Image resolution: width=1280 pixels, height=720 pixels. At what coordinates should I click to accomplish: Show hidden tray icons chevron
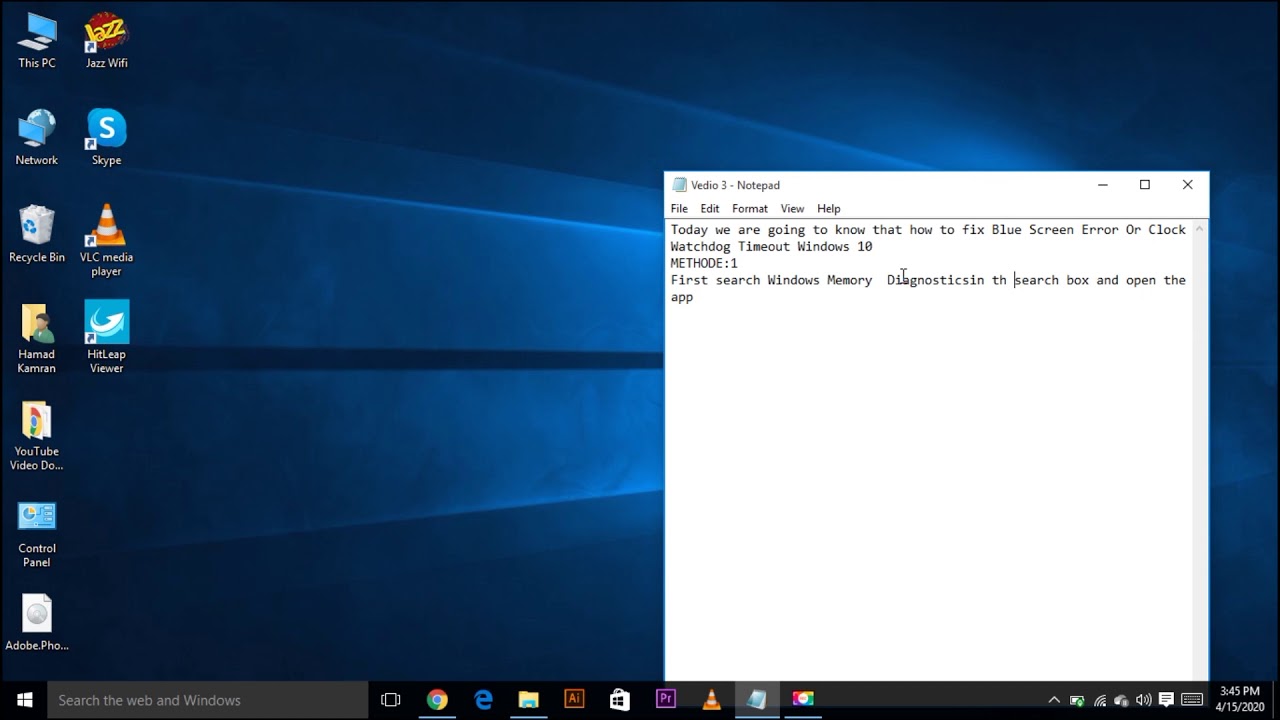tap(1054, 700)
